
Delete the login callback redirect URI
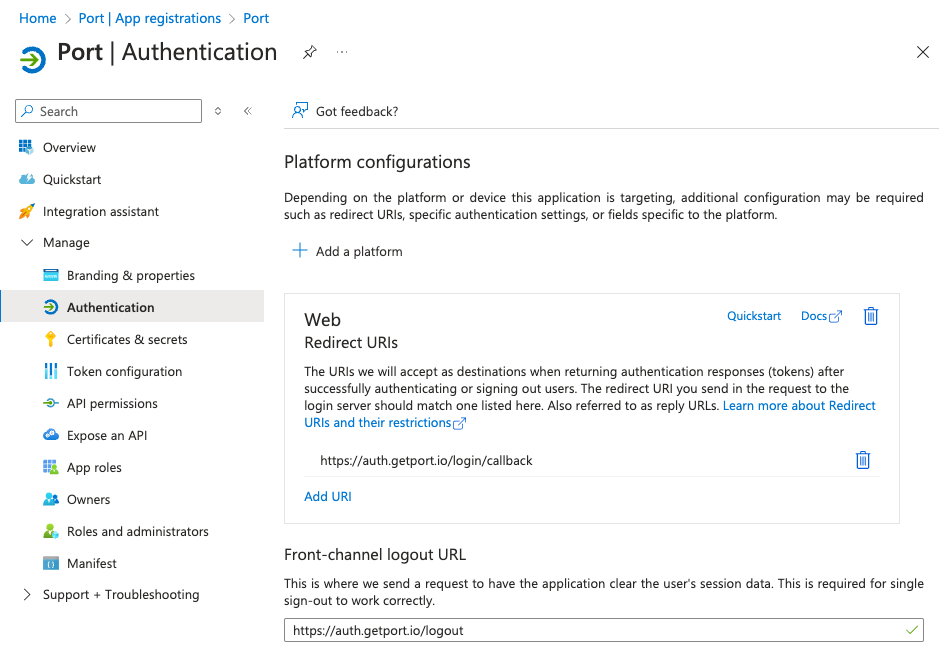pyautogui.click(x=862, y=460)
